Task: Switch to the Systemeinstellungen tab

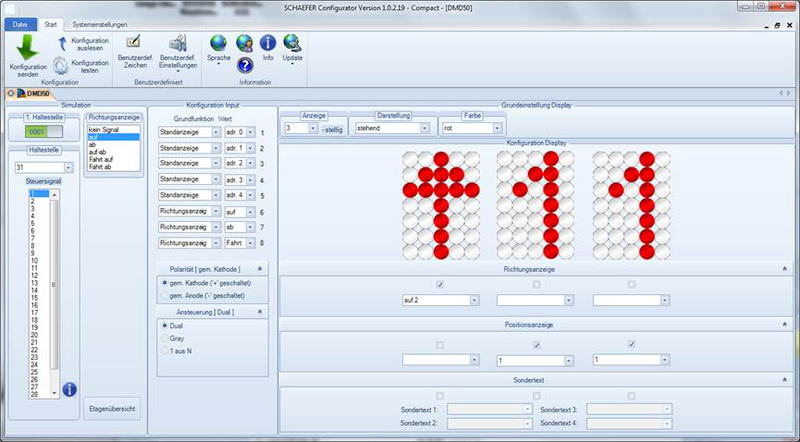Action: (100, 24)
